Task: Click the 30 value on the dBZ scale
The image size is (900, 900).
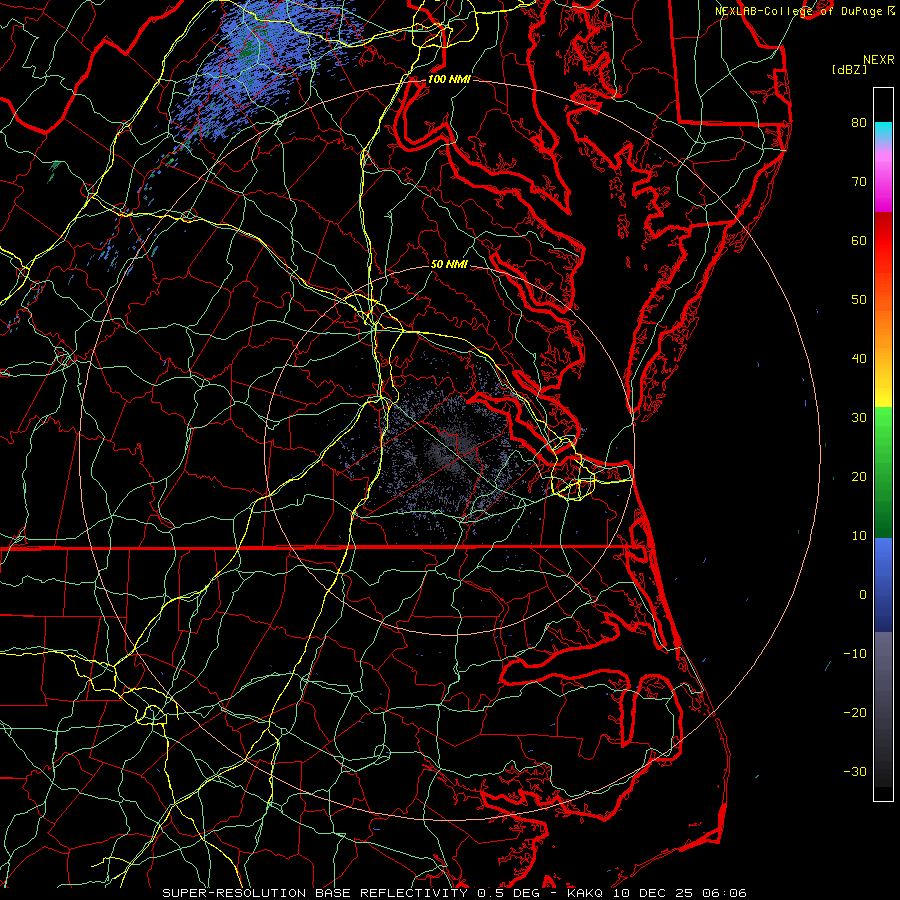Action: click(859, 418)
